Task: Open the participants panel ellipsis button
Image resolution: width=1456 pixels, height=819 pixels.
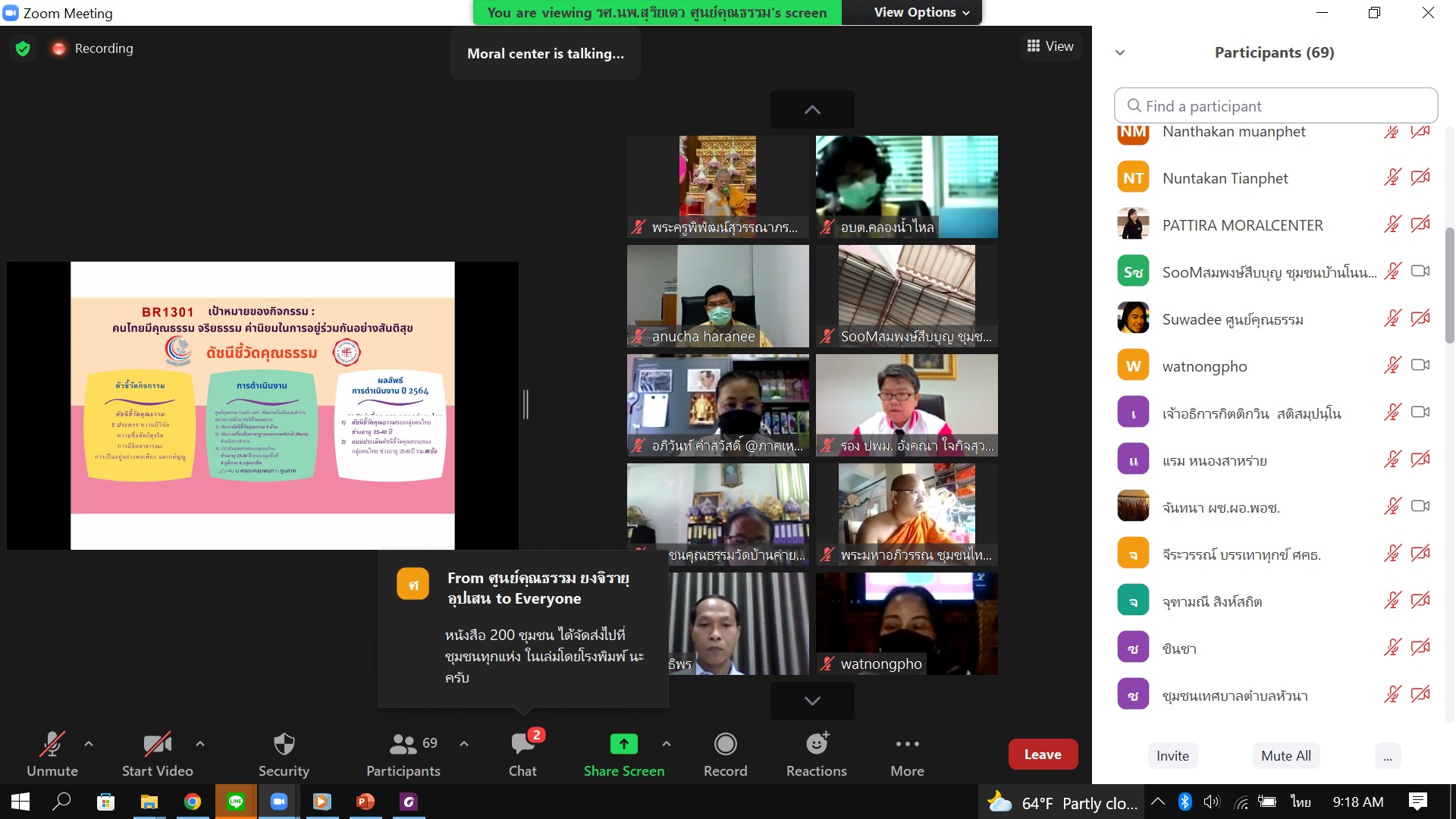Action: (1387, 756)
